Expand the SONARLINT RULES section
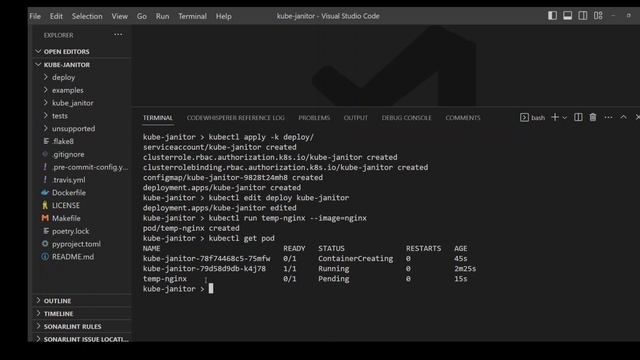Viewport: 640px width, 360px height. point(83,327)
